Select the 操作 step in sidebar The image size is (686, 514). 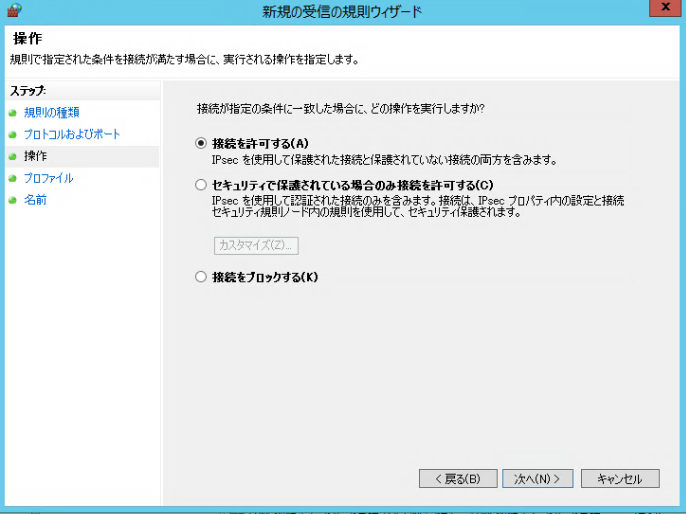tap(35, 156)
